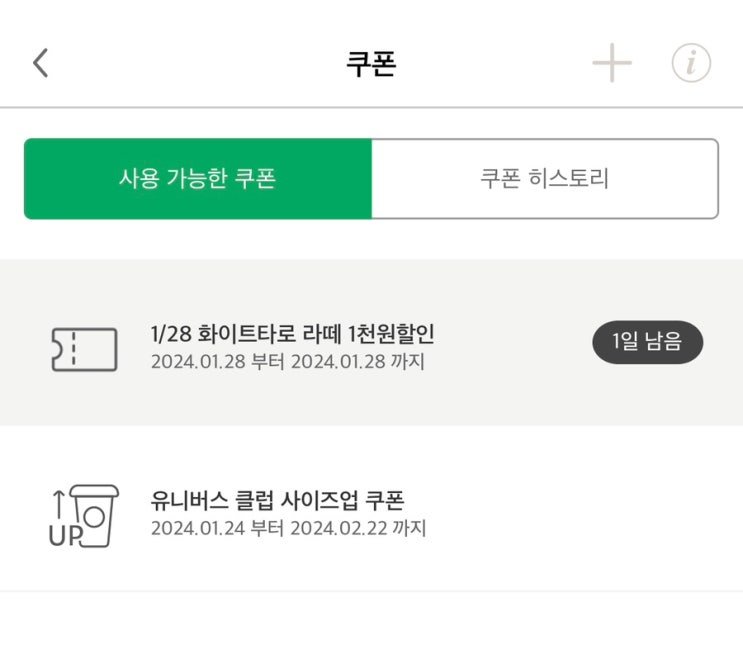Tap the blank area below coupon list

click(x=371, y=625)
